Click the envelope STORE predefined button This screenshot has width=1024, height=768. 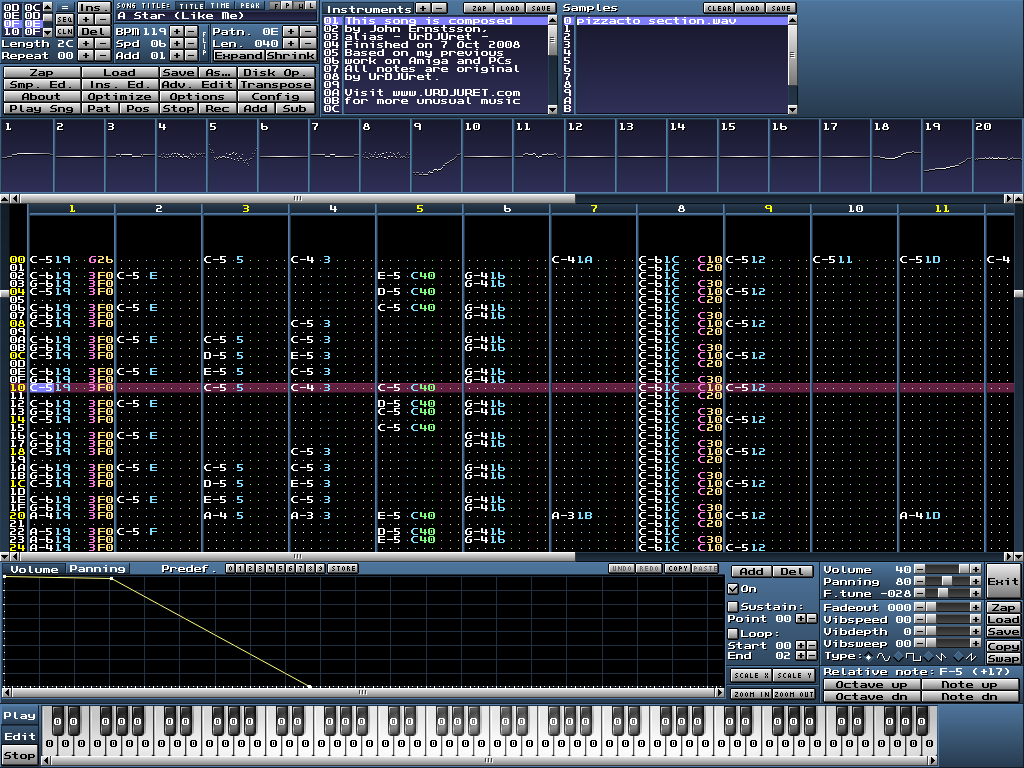tap(342, 569)
